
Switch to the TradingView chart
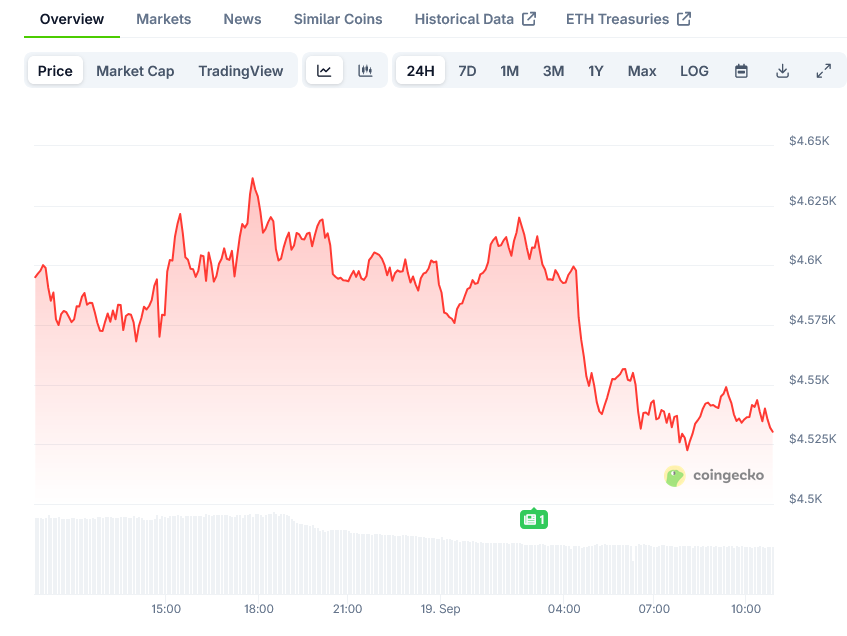point(240,71)
